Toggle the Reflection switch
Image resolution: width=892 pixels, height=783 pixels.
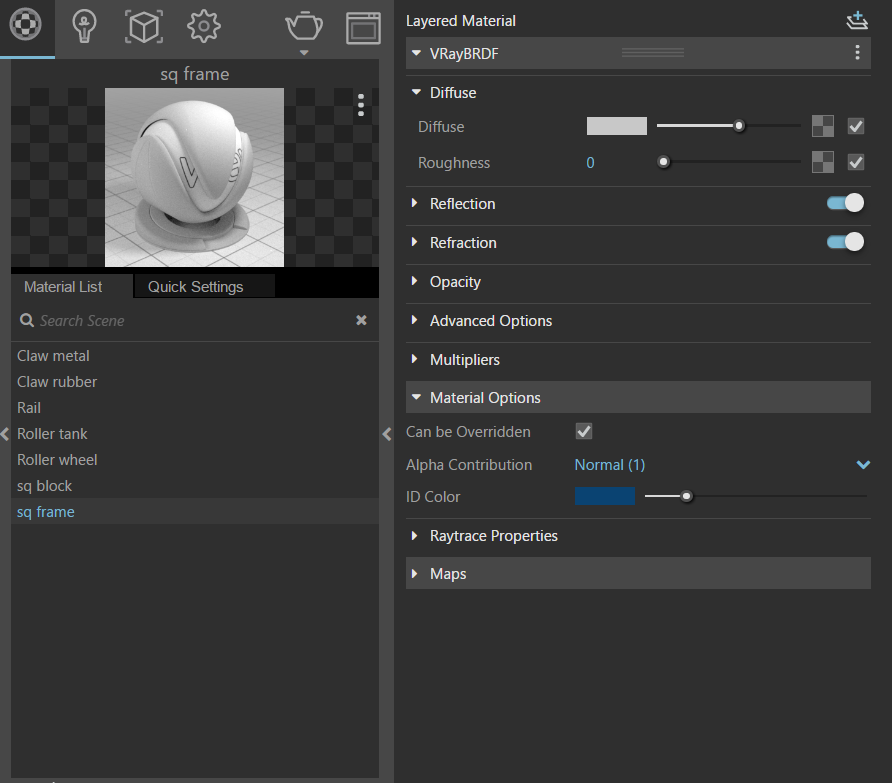pos(845,203)
